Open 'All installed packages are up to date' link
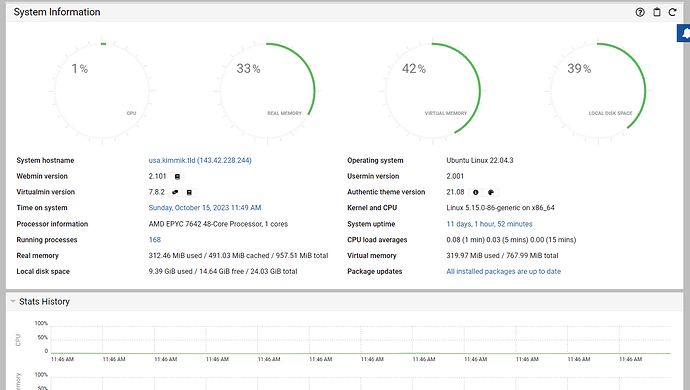 pyautogui.click(x=503, y=272)
